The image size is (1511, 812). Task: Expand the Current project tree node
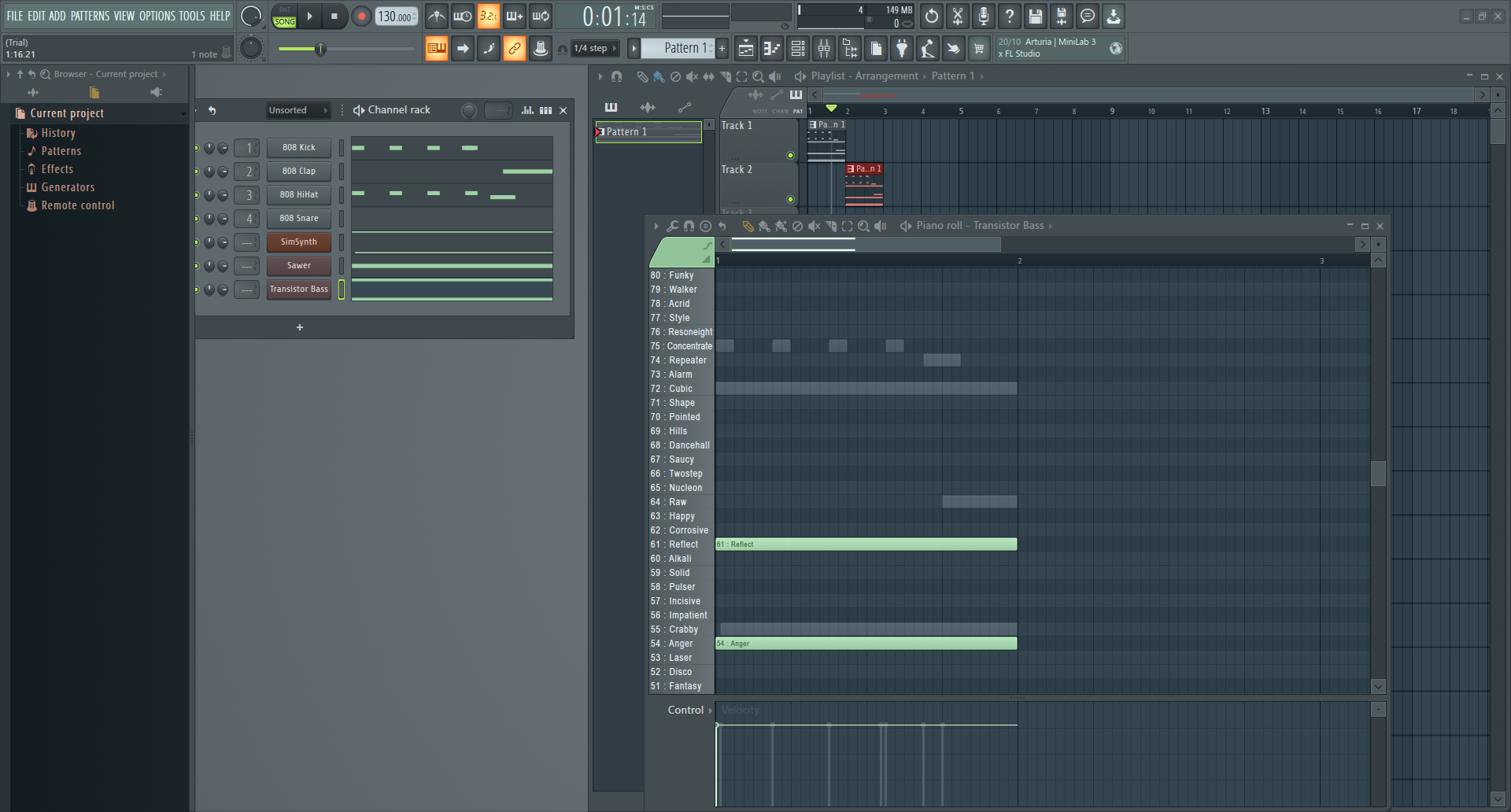tap(67, 113)
